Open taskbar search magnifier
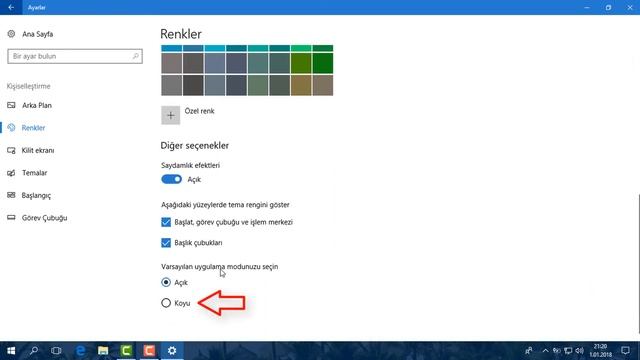This screenshot has height=360, width=640. click(34, 351)
